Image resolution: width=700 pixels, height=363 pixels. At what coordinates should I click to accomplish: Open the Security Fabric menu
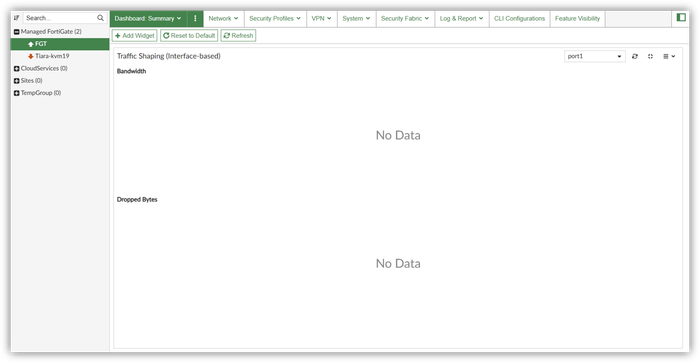point(405,18)
